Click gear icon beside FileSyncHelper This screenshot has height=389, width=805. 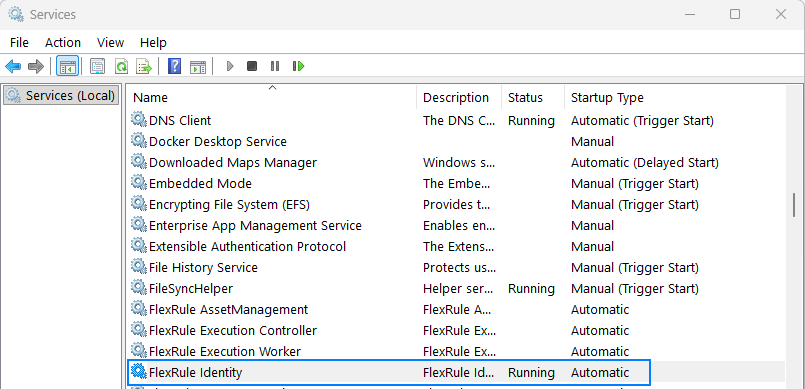(x=139, y=288)
